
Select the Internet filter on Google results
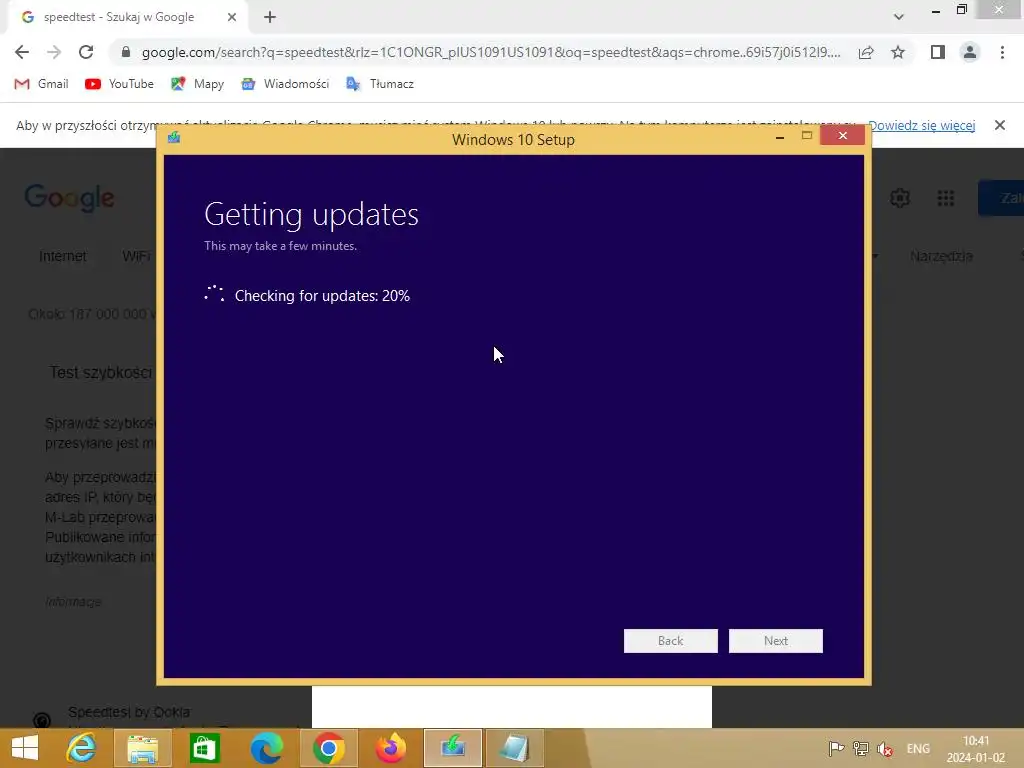click(x=63, y=256)
